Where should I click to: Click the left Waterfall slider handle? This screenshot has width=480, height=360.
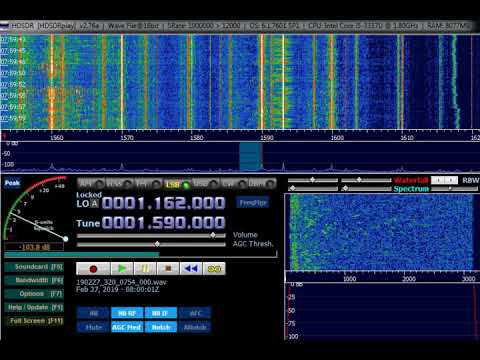312,180
